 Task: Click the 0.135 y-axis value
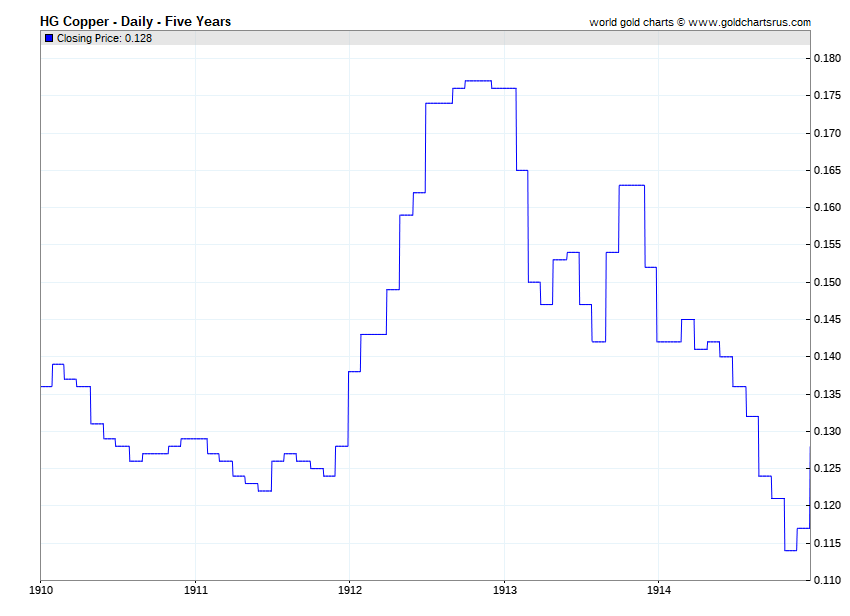pos(827,394)
